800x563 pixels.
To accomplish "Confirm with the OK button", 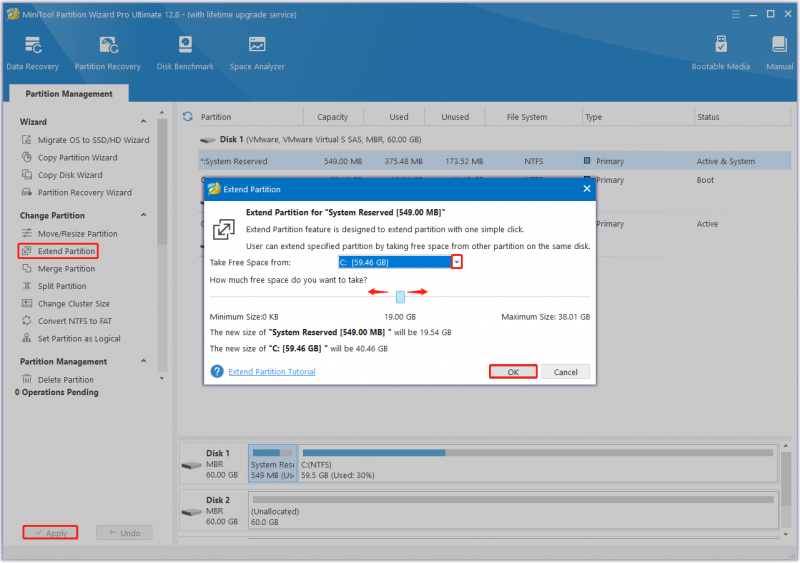I will coord(513,372).
